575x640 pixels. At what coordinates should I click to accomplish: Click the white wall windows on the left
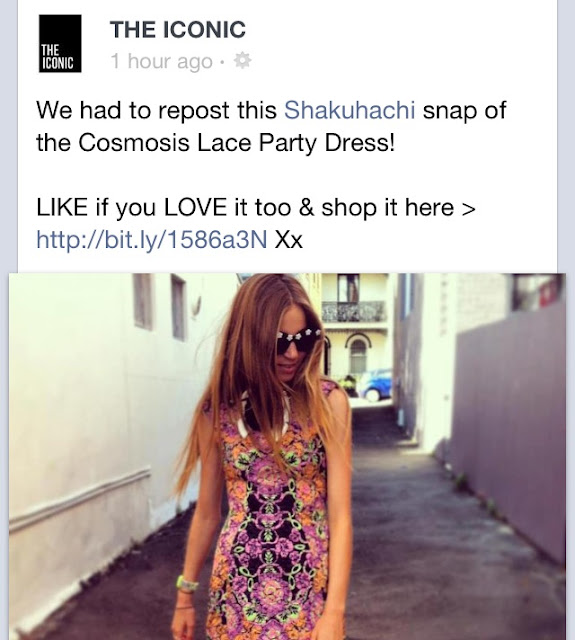(159, 307)
